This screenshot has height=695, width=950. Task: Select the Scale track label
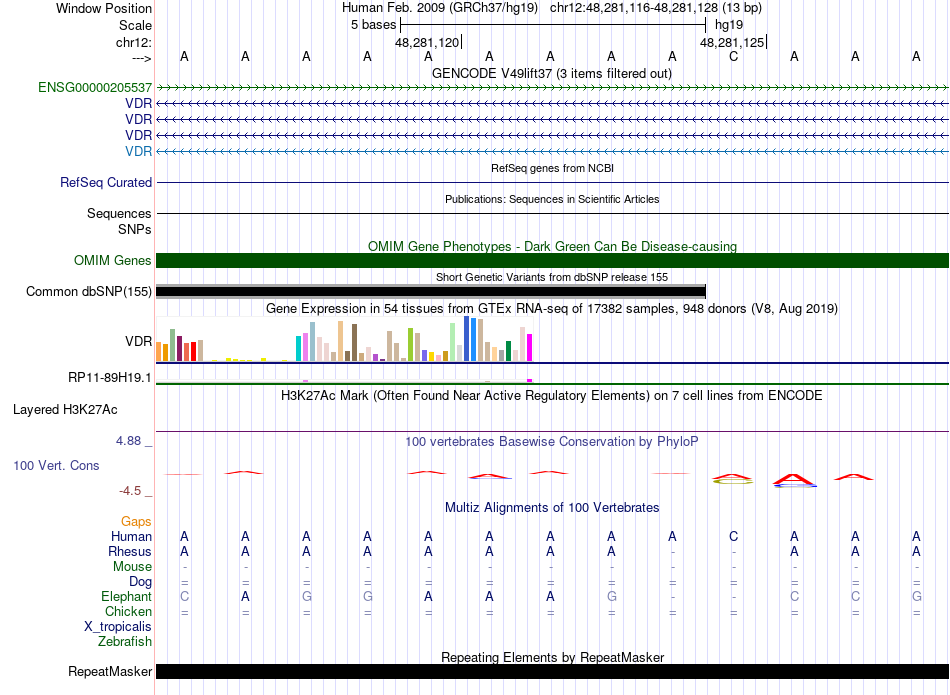135,25
